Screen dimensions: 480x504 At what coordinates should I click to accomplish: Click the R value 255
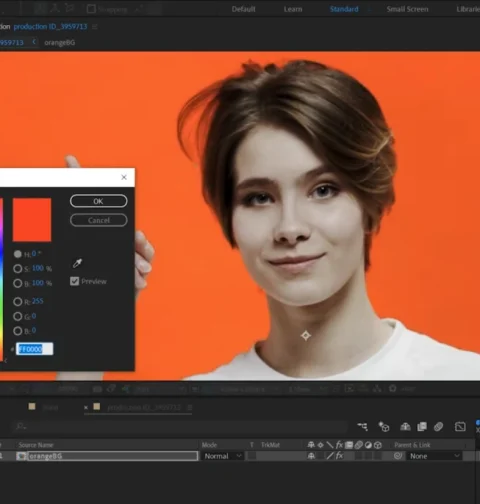click(38, 301)
